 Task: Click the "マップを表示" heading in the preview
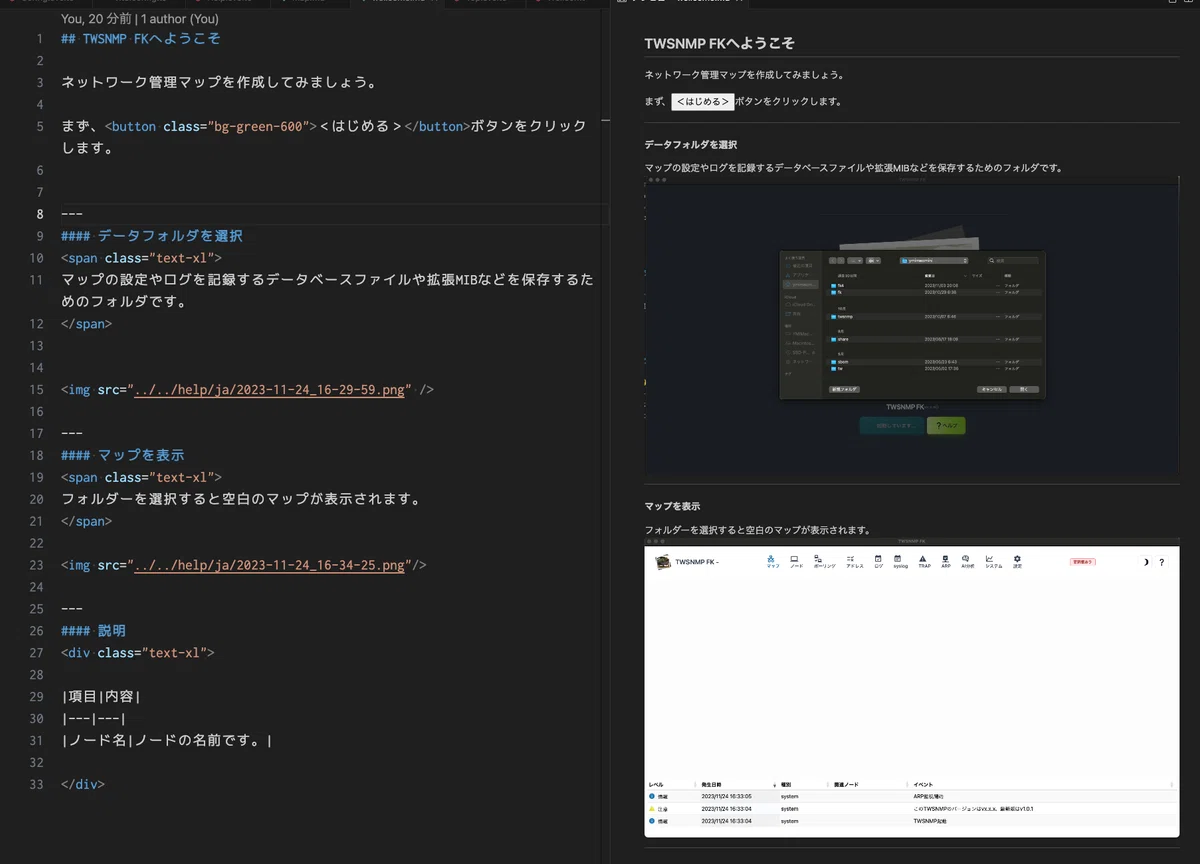pyautogui.click(x=672, y=507)
